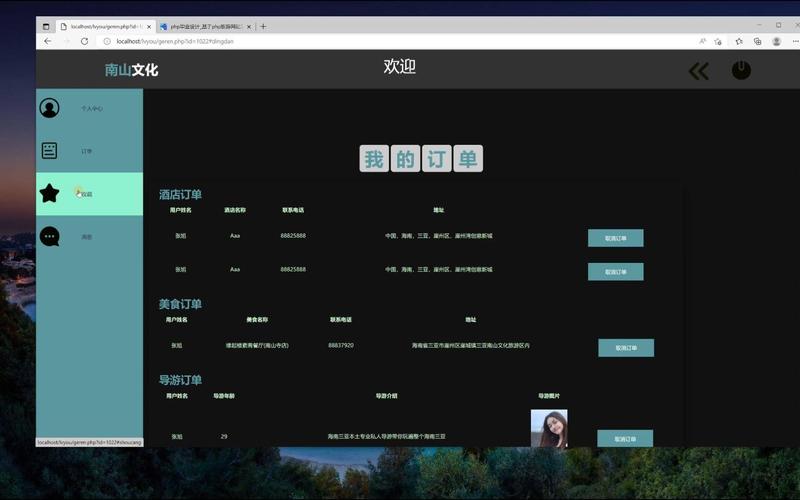Click the food order restaurant name cell
800x500 pixels.
(x=257, y=345)
